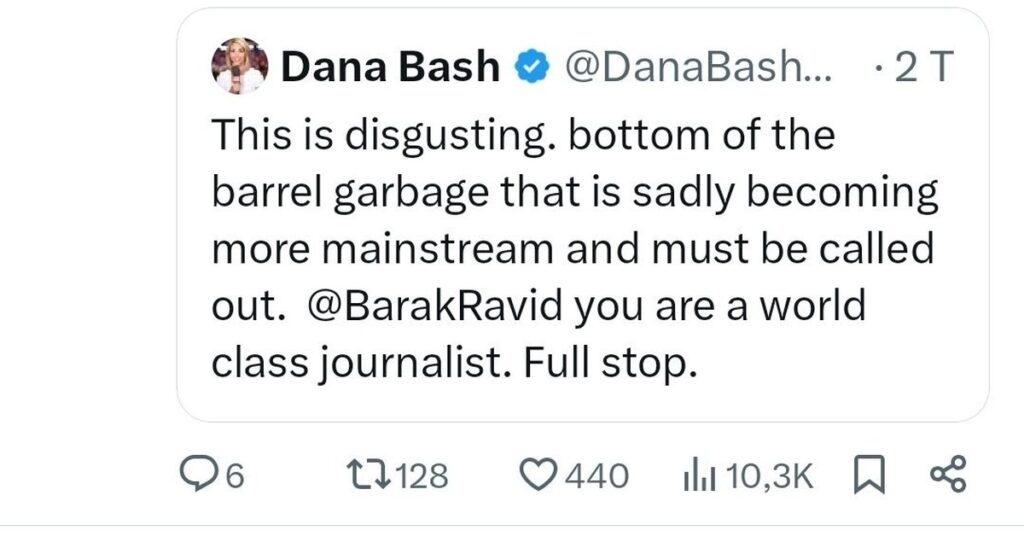Open the @DanaBash handle link

[697, 67]
